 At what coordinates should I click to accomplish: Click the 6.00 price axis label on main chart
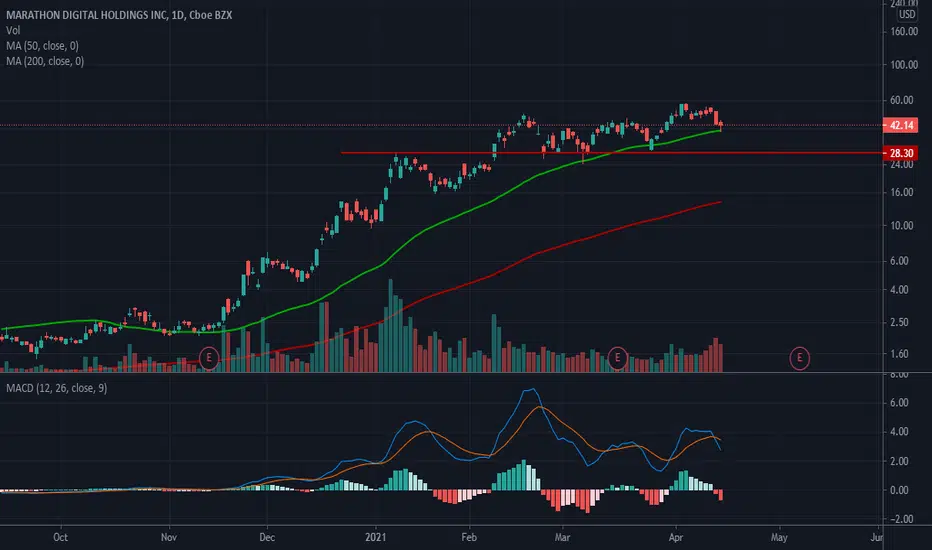899,261
